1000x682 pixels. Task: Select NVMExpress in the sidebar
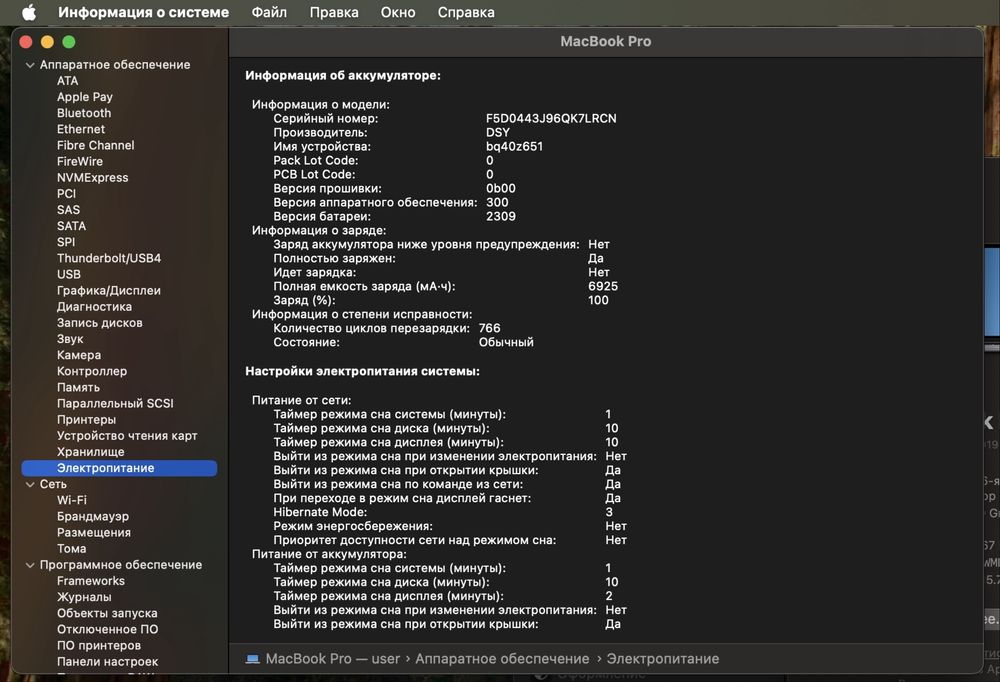point(92,177)
